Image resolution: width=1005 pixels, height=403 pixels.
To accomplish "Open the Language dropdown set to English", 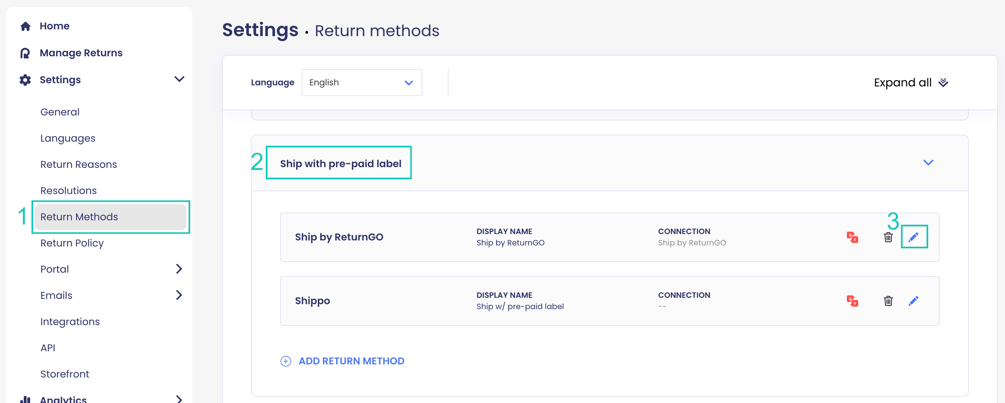I will (x=362, y=83).
